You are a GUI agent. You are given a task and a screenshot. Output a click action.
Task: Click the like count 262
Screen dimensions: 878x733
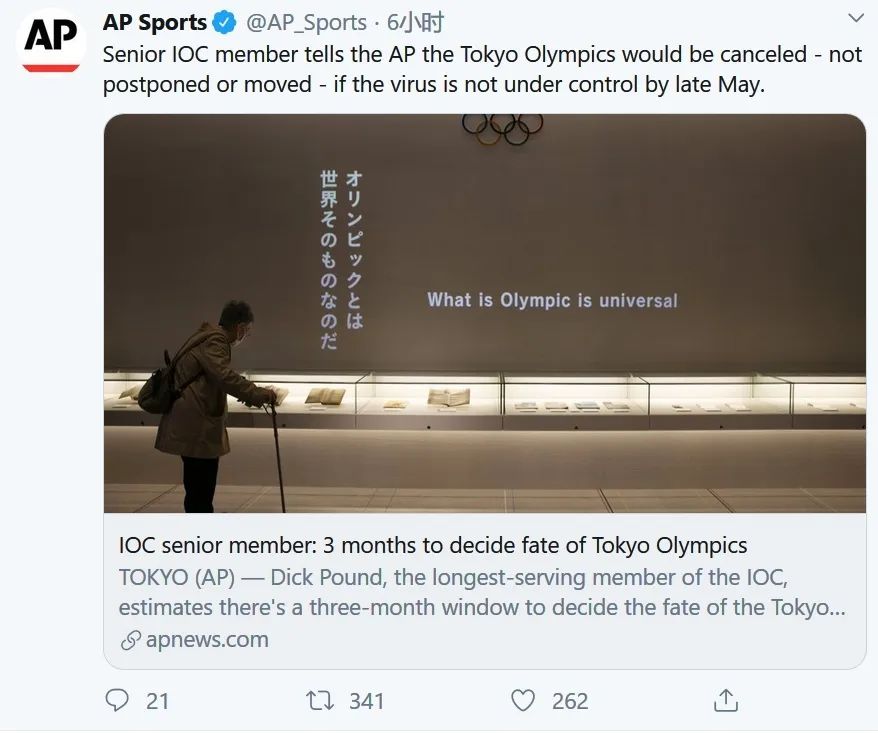570,701
